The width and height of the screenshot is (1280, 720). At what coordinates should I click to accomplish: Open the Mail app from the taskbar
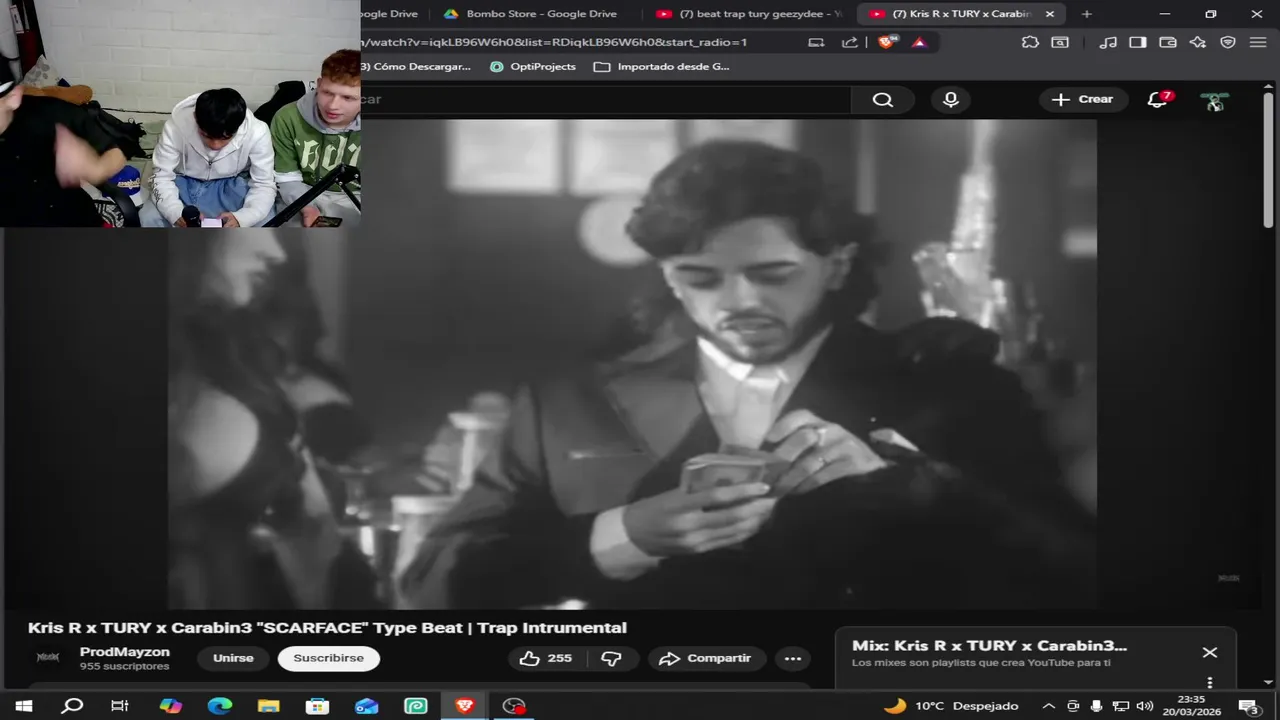(366, 706)
